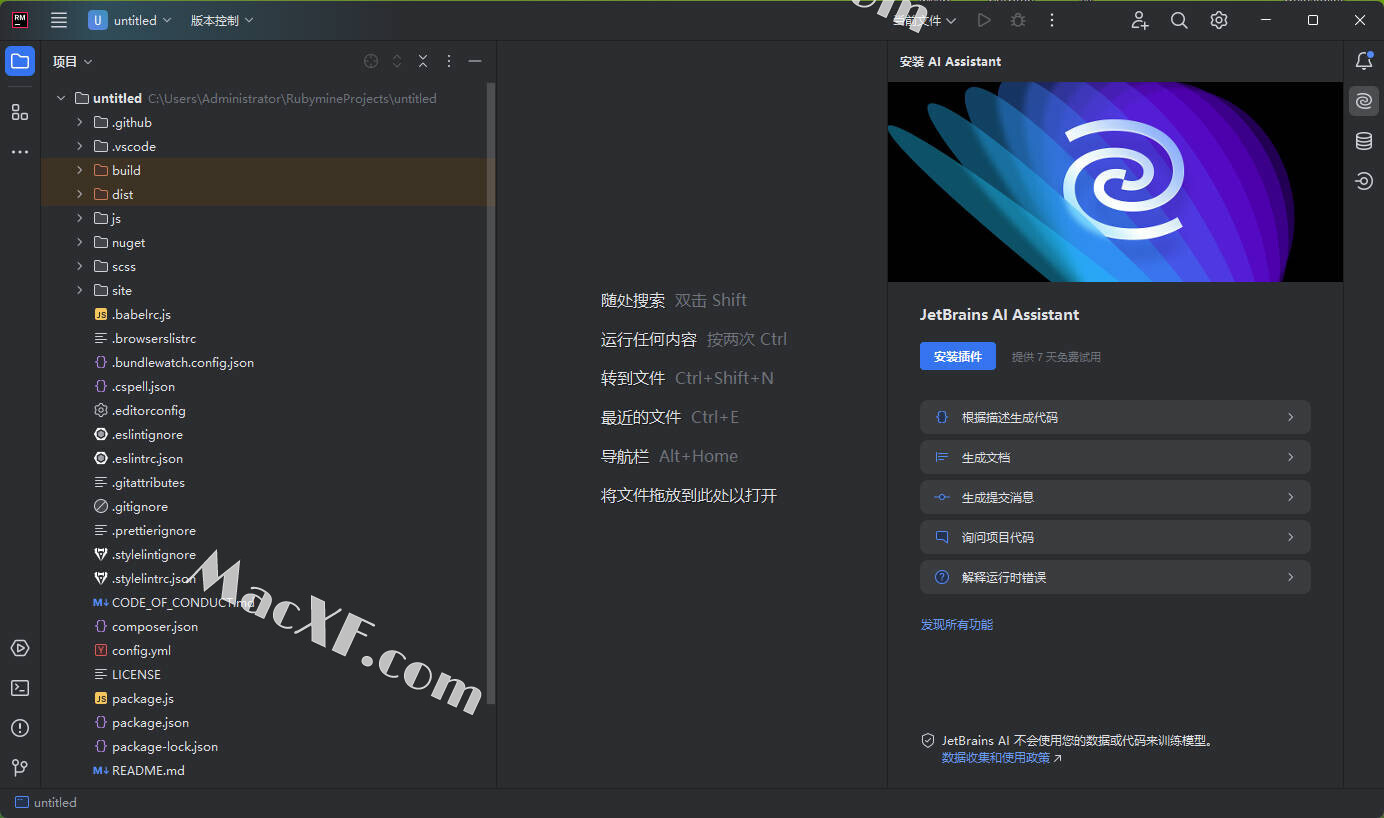
Task: Click 安装插件 button
Action: tap(958, 356)
